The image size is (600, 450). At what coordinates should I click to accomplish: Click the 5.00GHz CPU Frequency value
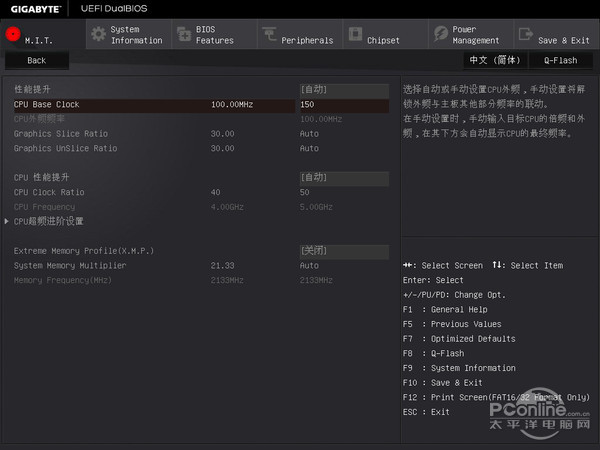pos(316,207)
